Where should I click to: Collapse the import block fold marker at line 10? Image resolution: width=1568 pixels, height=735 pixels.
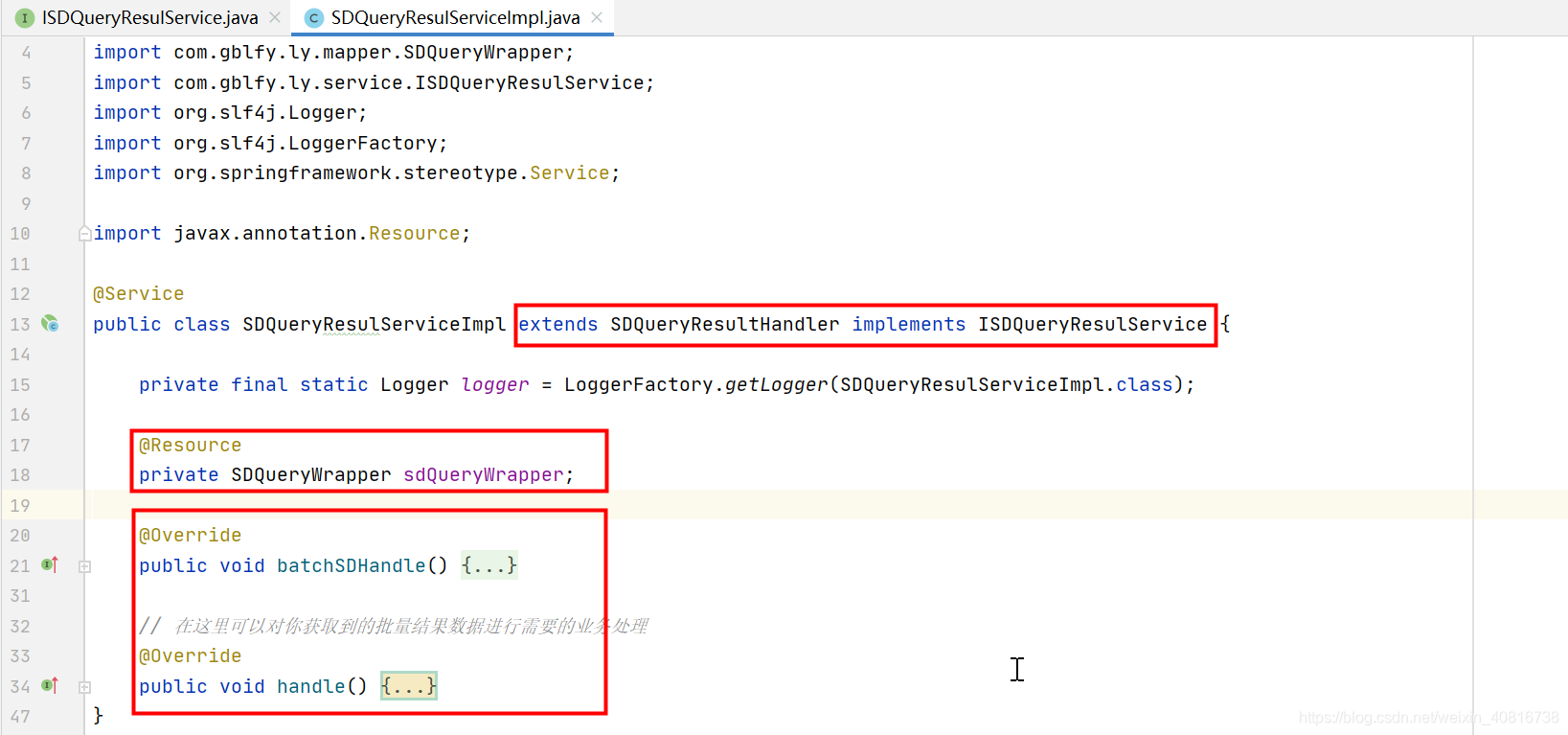click(x=84, y=233)
